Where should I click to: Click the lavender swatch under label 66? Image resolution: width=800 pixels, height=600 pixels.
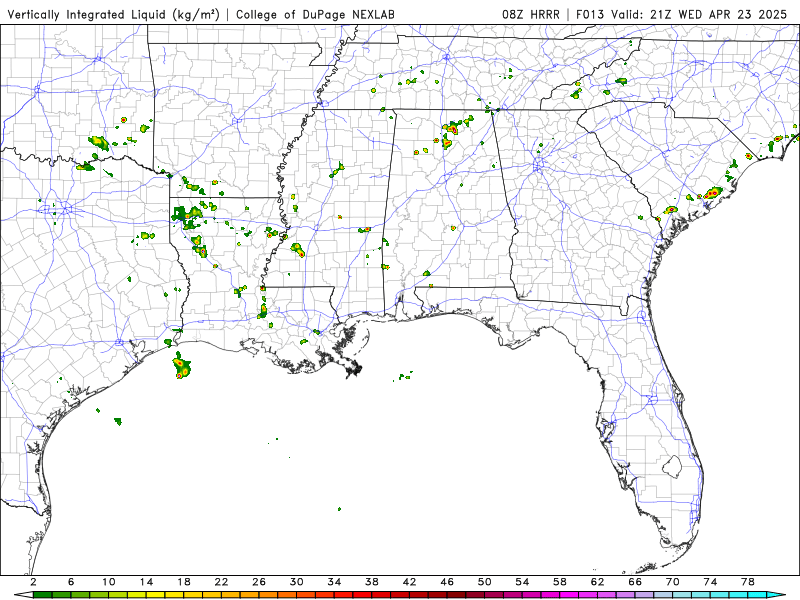click(x=644, y=595)
